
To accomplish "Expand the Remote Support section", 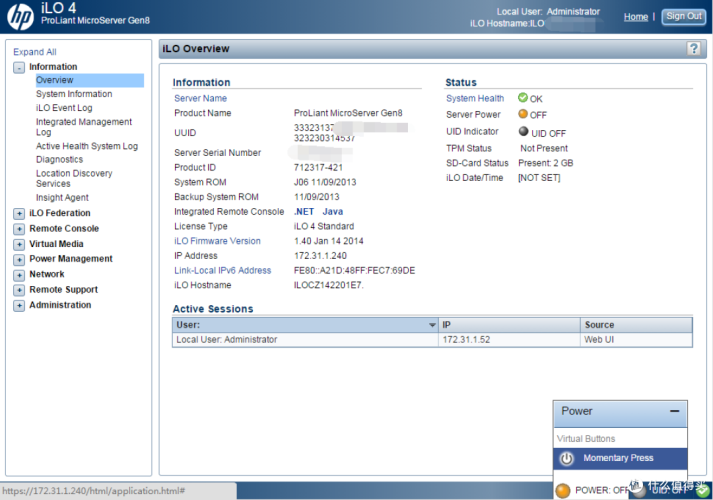I will (x=19, y=290).
